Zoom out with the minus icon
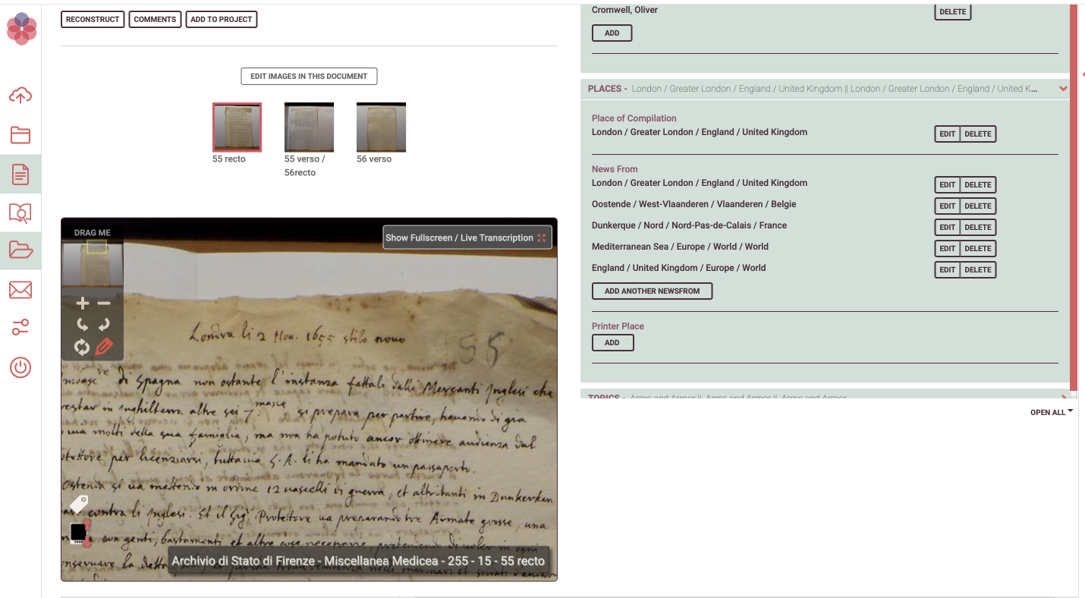 pyautogui.click(x=104, y=303)
